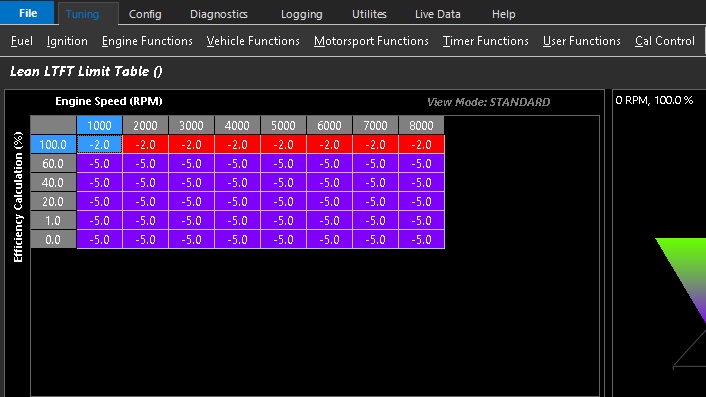Viewport: 706px width, 397px height.
Task: Open the Vehicle Functions submenu
Action: pyautogui.click(x=253, y=41)
